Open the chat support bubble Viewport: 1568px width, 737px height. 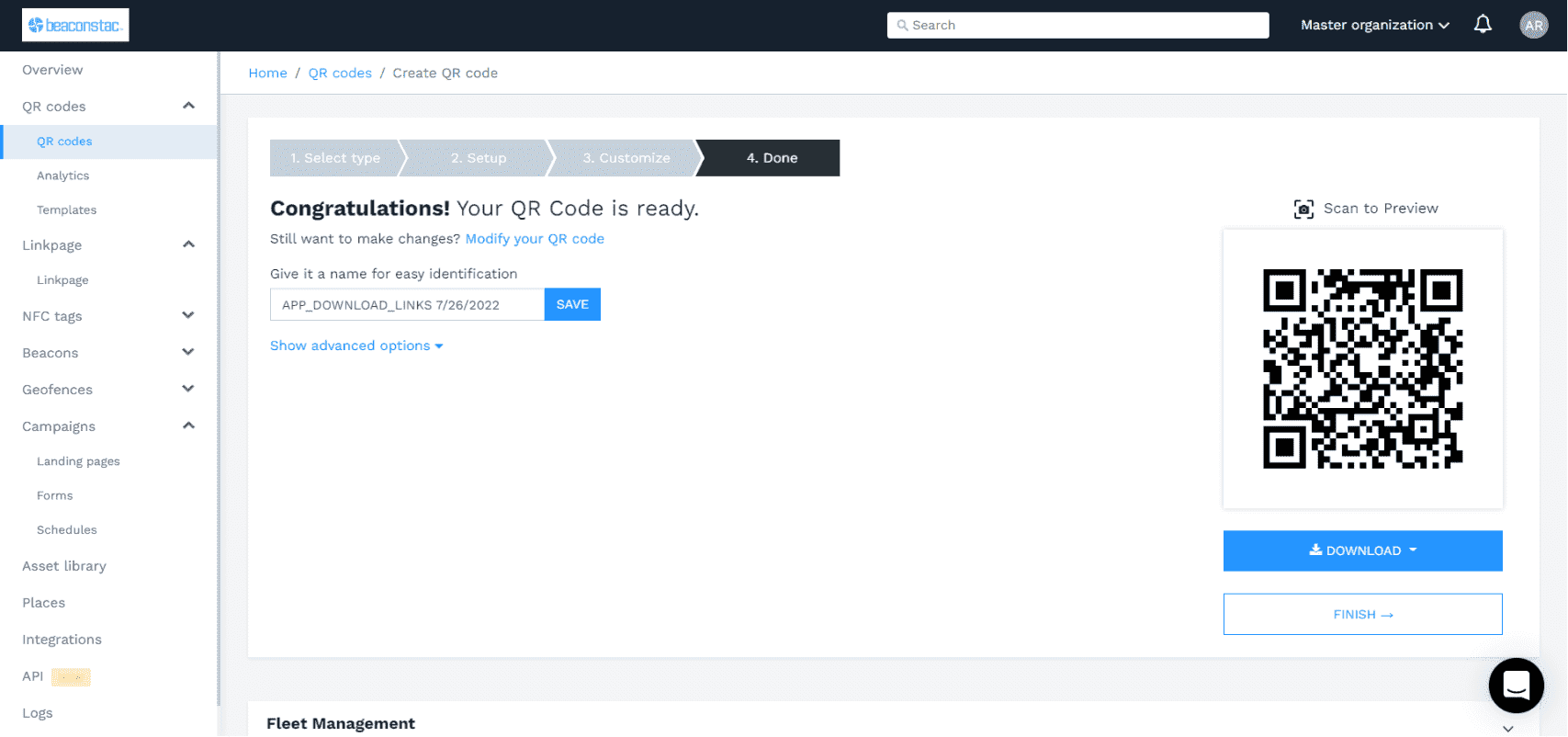tap(1516, 686)
